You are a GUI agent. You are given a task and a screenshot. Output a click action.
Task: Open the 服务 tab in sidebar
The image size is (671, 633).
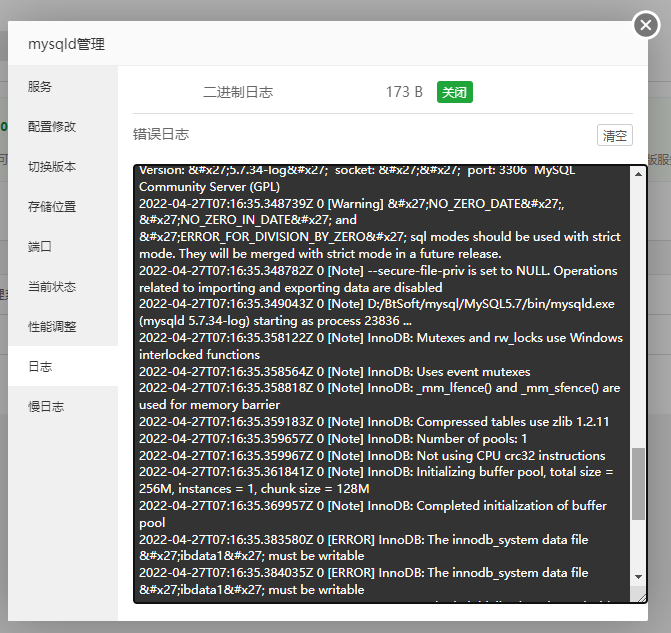(x=63, y=86)
